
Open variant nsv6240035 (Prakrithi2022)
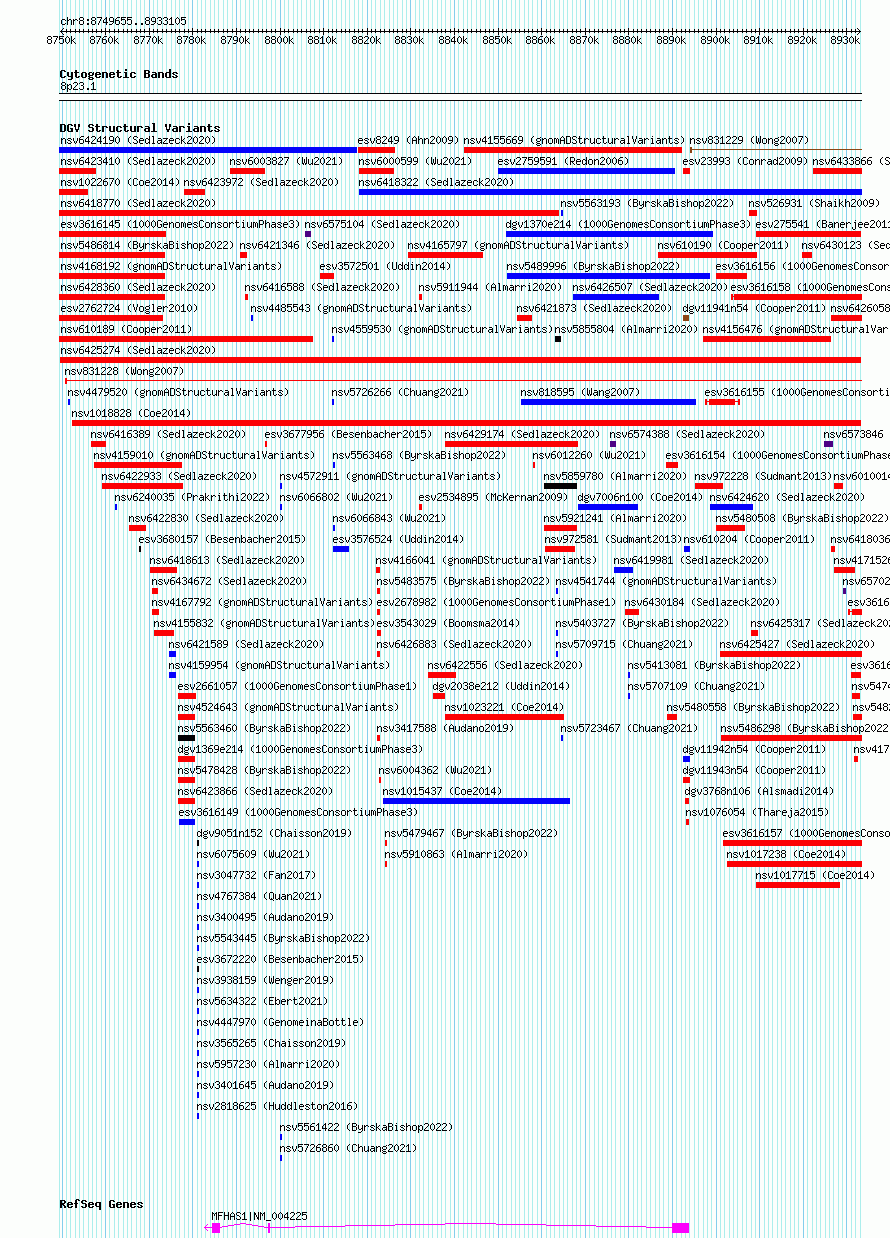click(192, 497)
